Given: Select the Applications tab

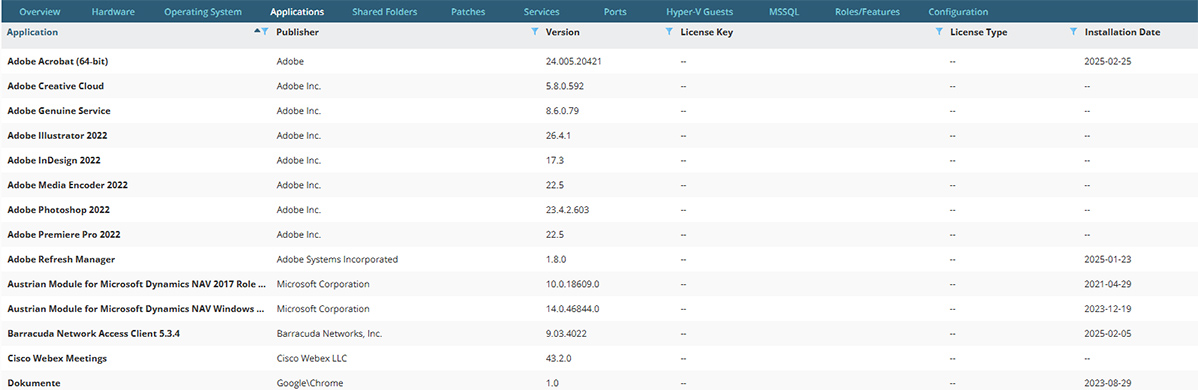Looking at the screenshot, I should point(297,12).
